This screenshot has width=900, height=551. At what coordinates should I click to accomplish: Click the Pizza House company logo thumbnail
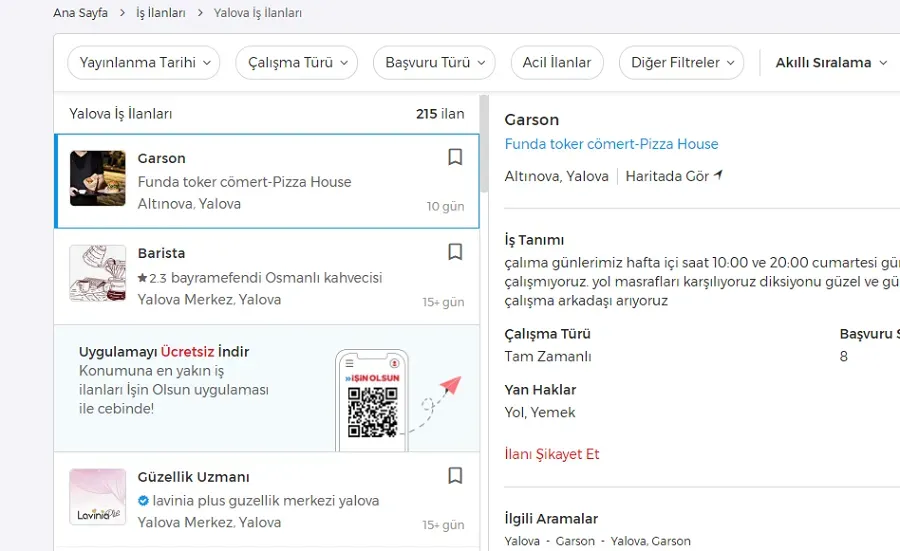tap(98, 178)
